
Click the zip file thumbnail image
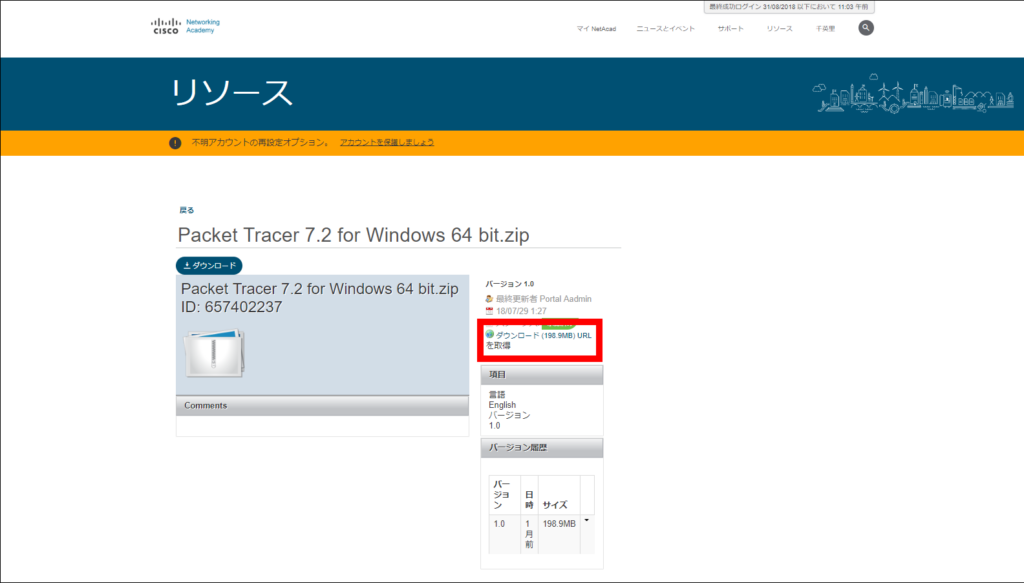[x=214, y=353]
